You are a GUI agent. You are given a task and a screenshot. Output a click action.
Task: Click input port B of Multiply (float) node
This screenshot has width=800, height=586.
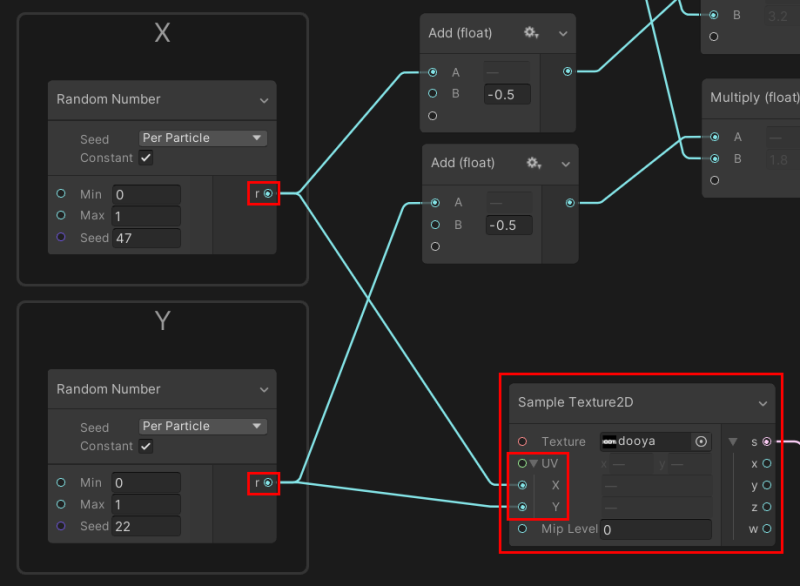point(714,159)
